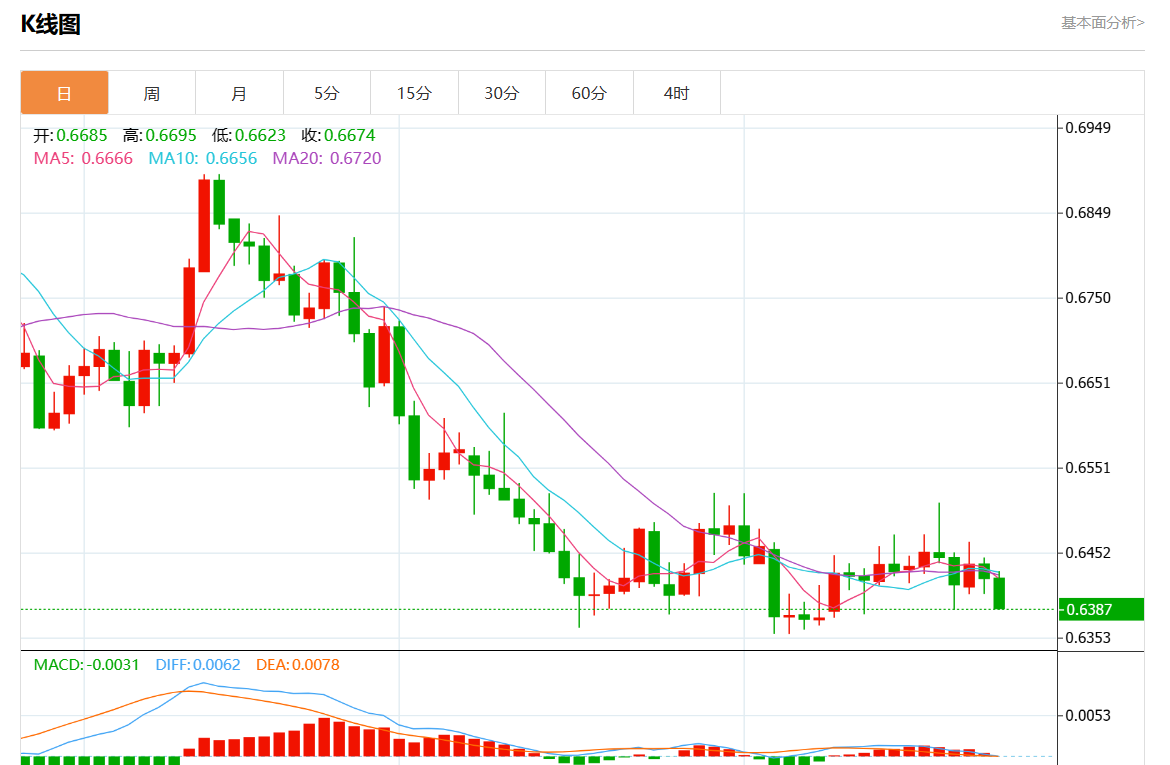This screenshot has width=1170, height=765.
Task: Click the K线图 heading
Action: pyautogui.click(x=50, y=24)
